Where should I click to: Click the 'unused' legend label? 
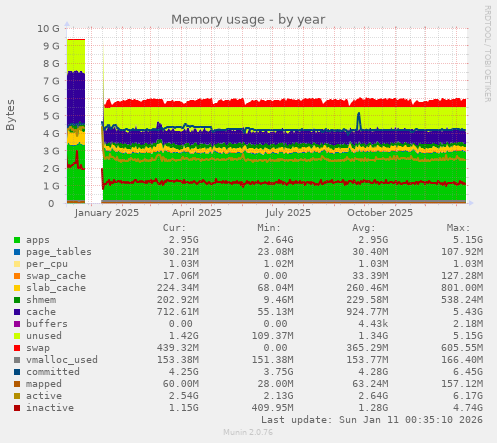44,336
